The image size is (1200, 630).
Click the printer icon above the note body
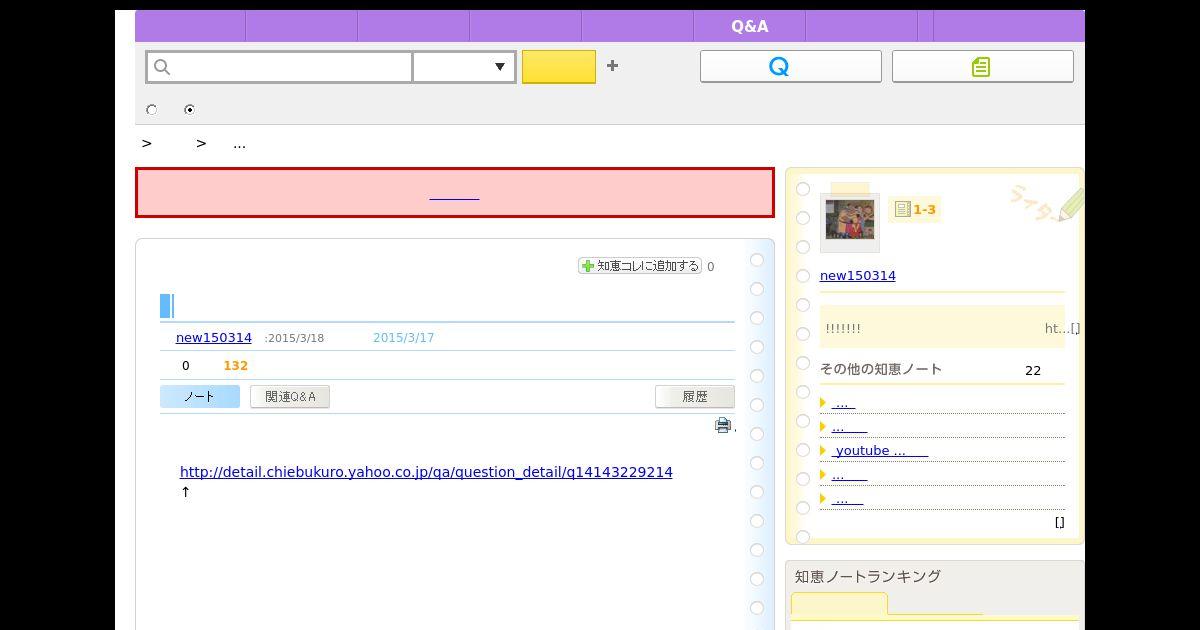click(723, 425)
